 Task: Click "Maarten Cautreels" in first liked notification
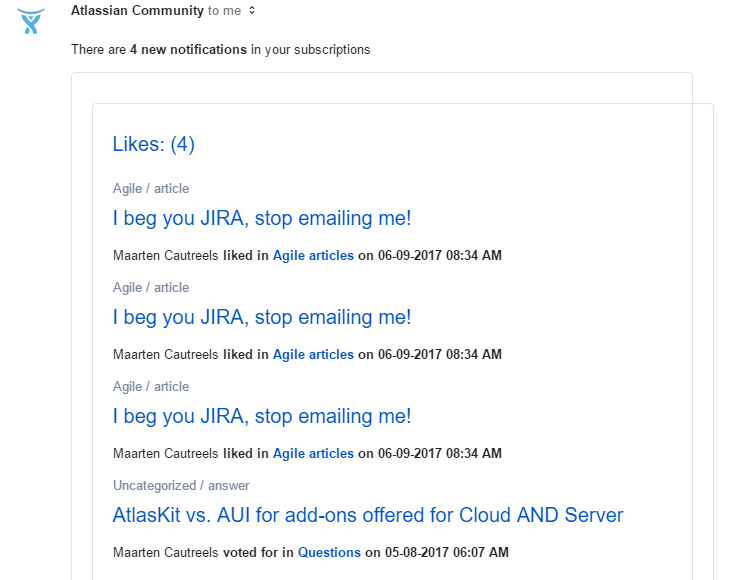point(166,256)
